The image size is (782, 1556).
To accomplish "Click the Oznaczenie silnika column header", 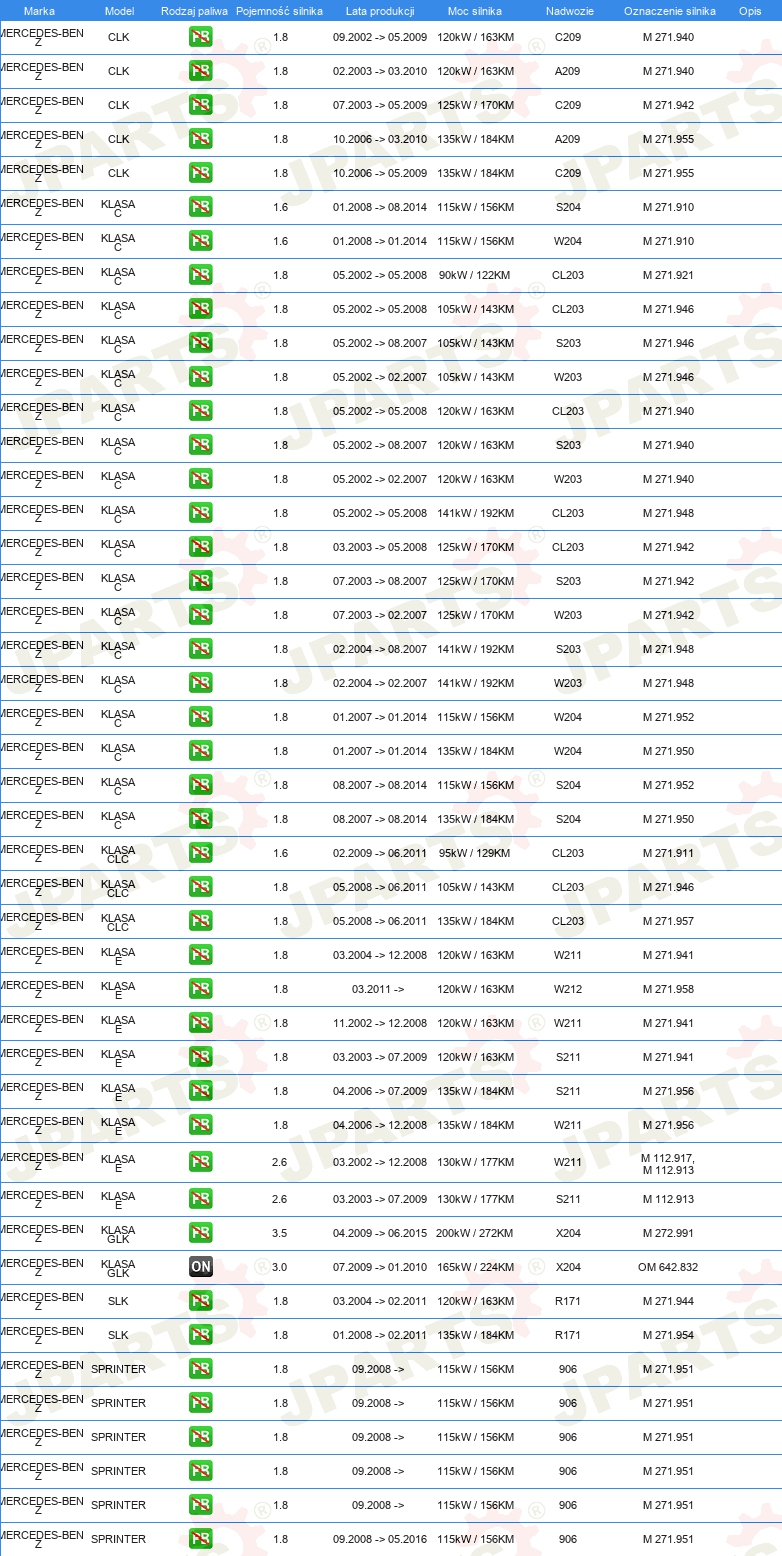I will (x=669, y=11).
